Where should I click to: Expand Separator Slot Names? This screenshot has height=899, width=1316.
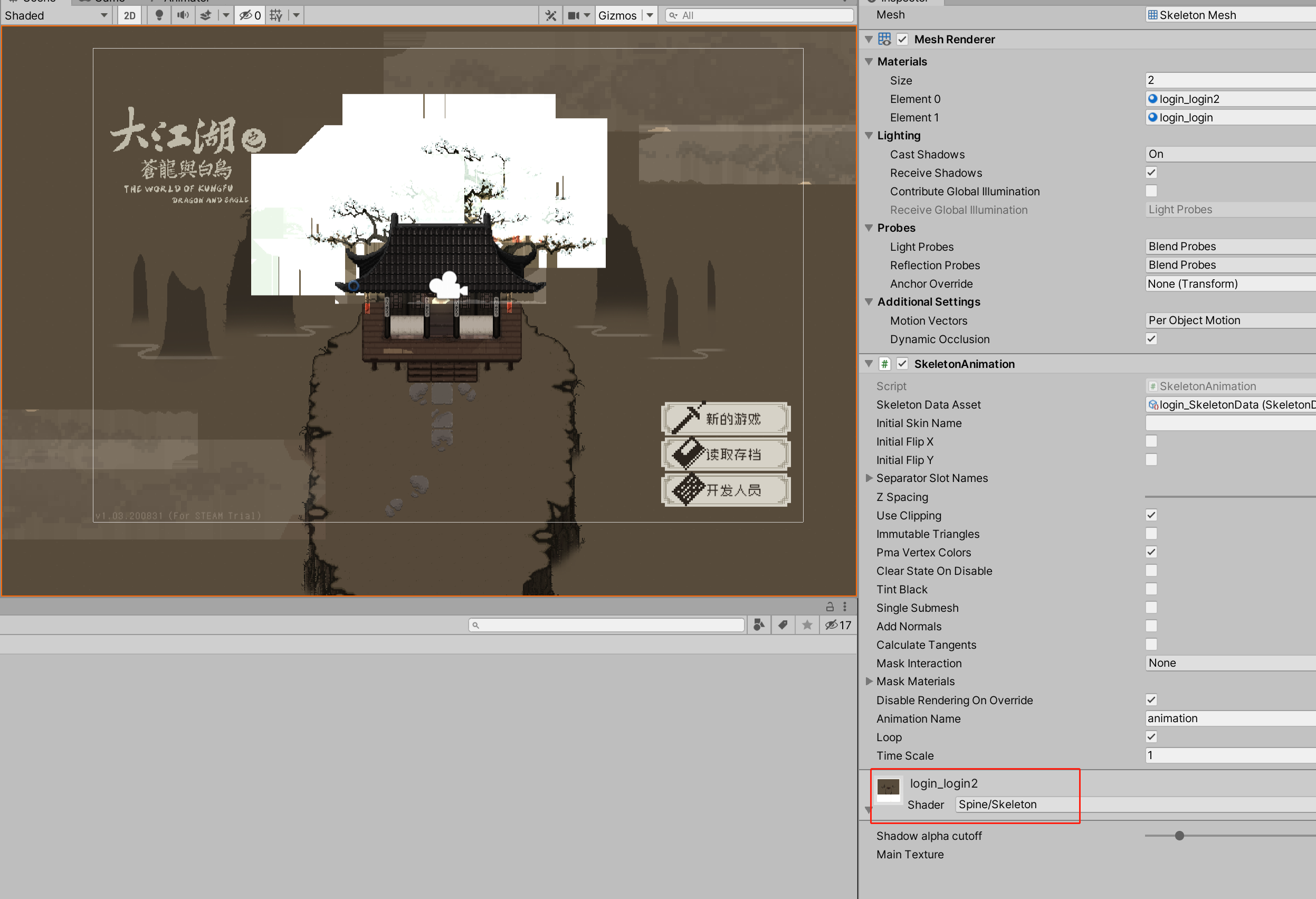coord(869,478)
